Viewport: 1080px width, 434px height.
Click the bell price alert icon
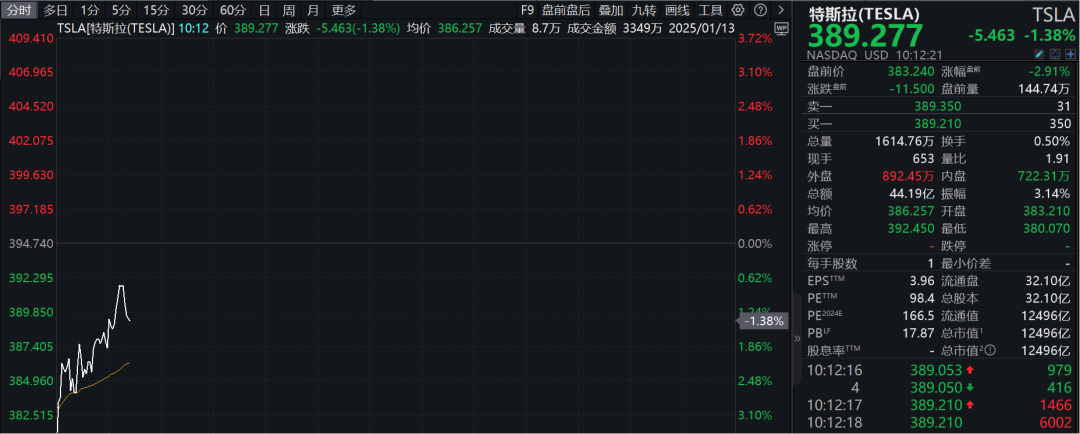pos(1055,54)
